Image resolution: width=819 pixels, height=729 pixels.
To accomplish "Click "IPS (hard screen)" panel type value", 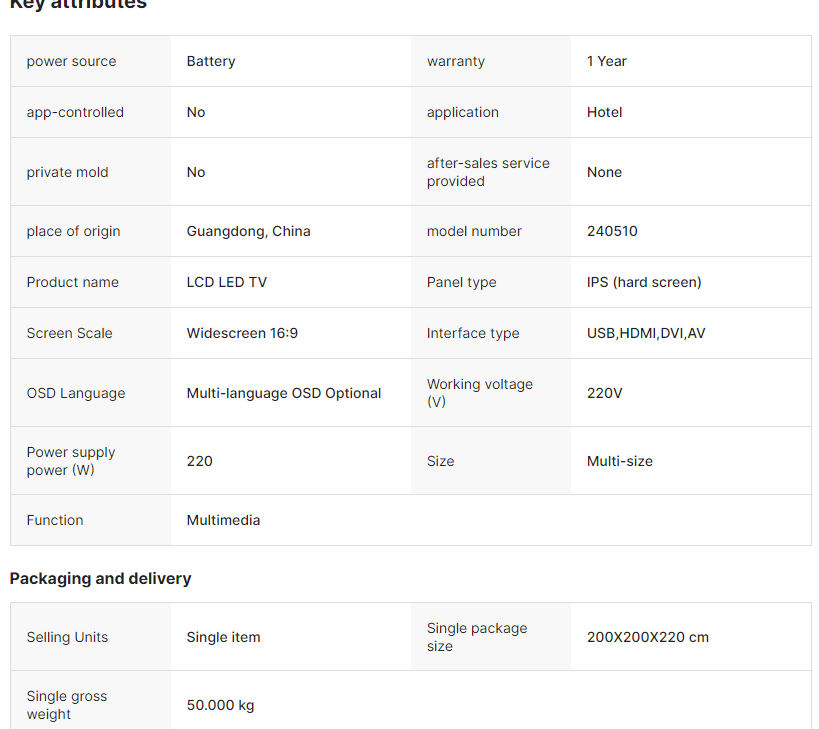I will pyautogui.click(x=644, y=282).
